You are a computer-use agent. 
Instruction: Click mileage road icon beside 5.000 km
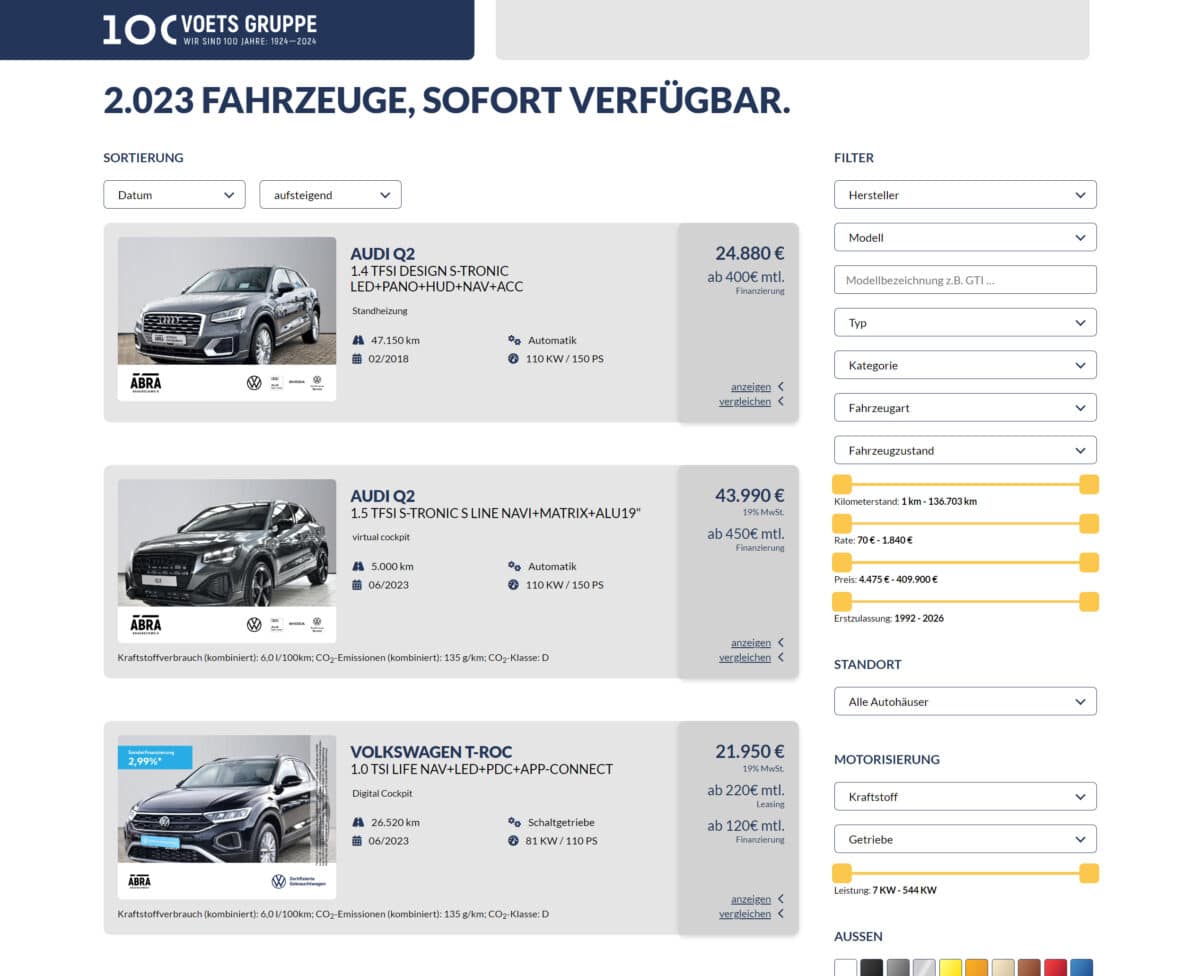tap(357, 566)
